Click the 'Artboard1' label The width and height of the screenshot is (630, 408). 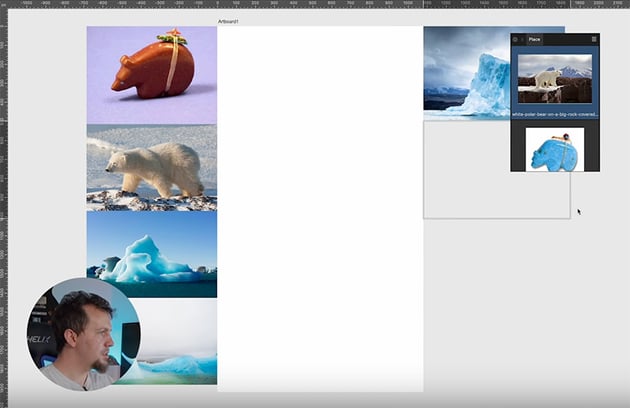click(228, 21)
